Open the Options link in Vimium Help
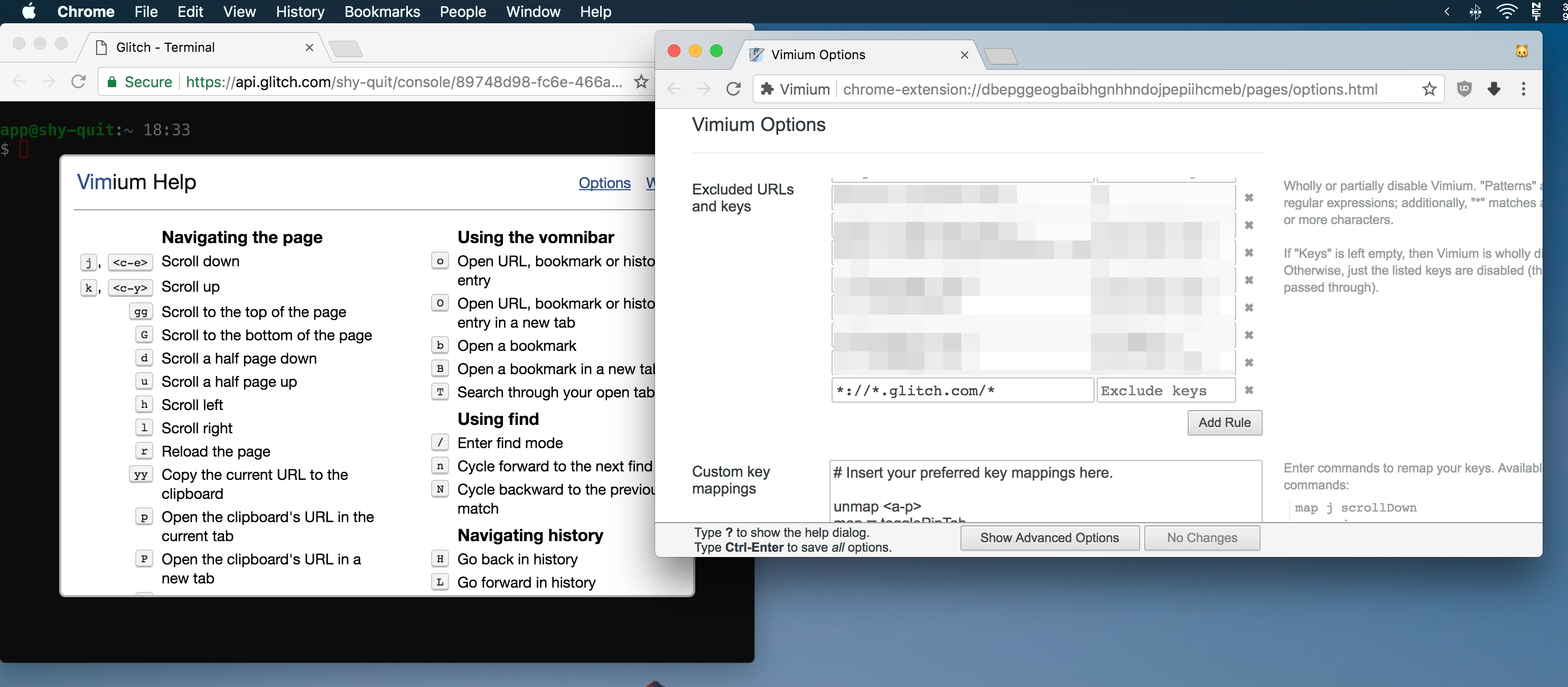The image size is (1568, 687). tap(604, 183)
